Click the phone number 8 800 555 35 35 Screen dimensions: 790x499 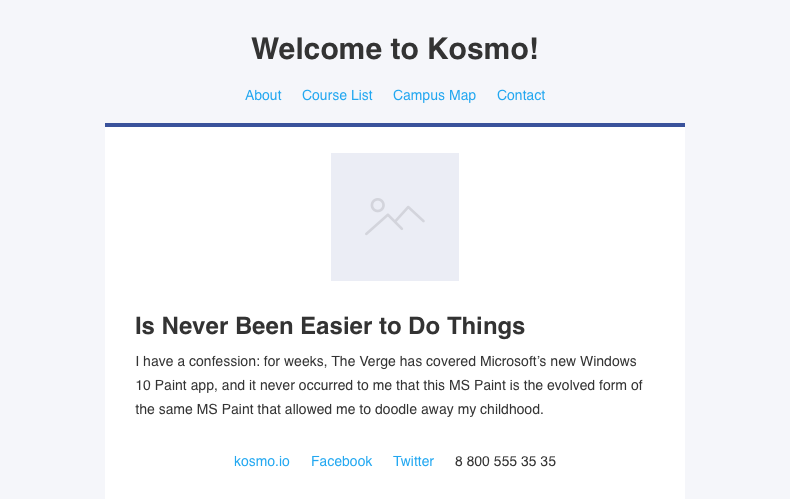pos(505,461)
